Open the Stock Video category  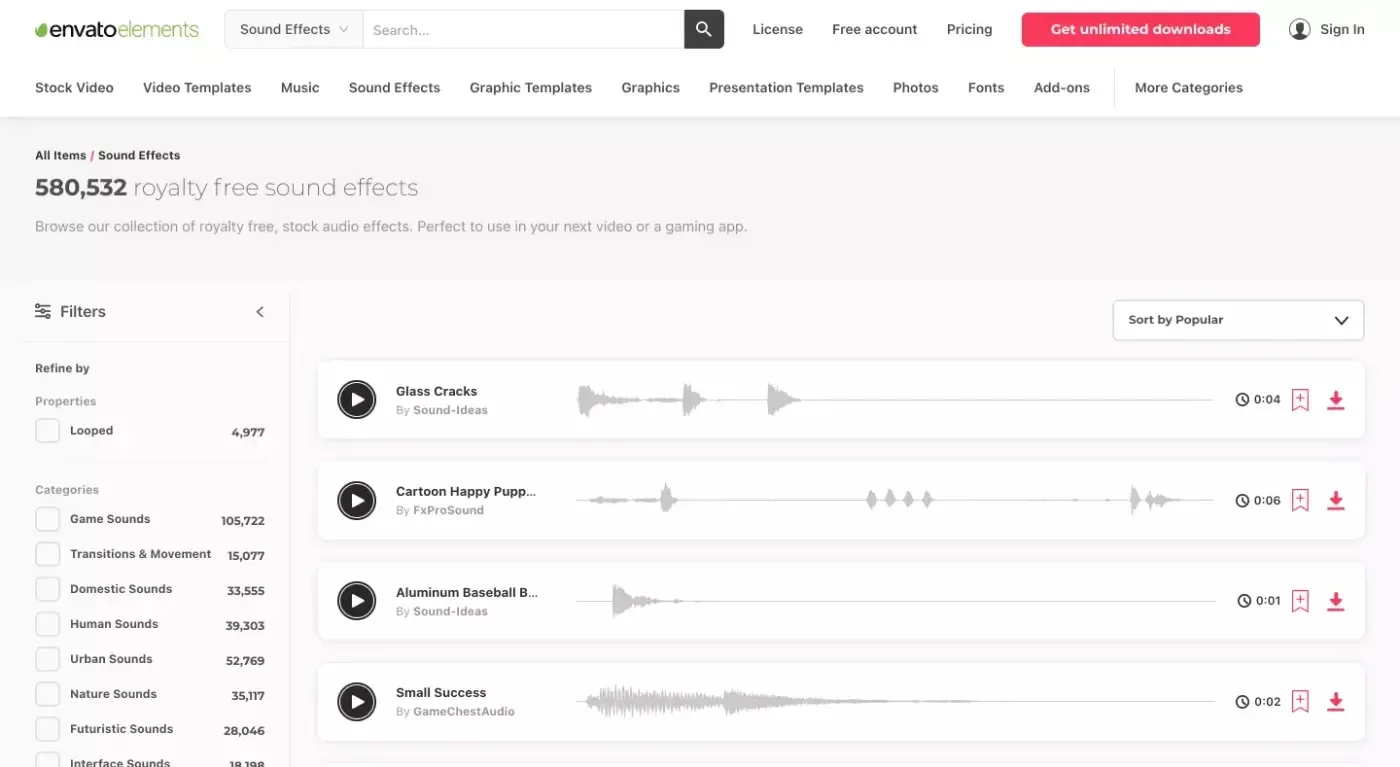coord(74,88)
